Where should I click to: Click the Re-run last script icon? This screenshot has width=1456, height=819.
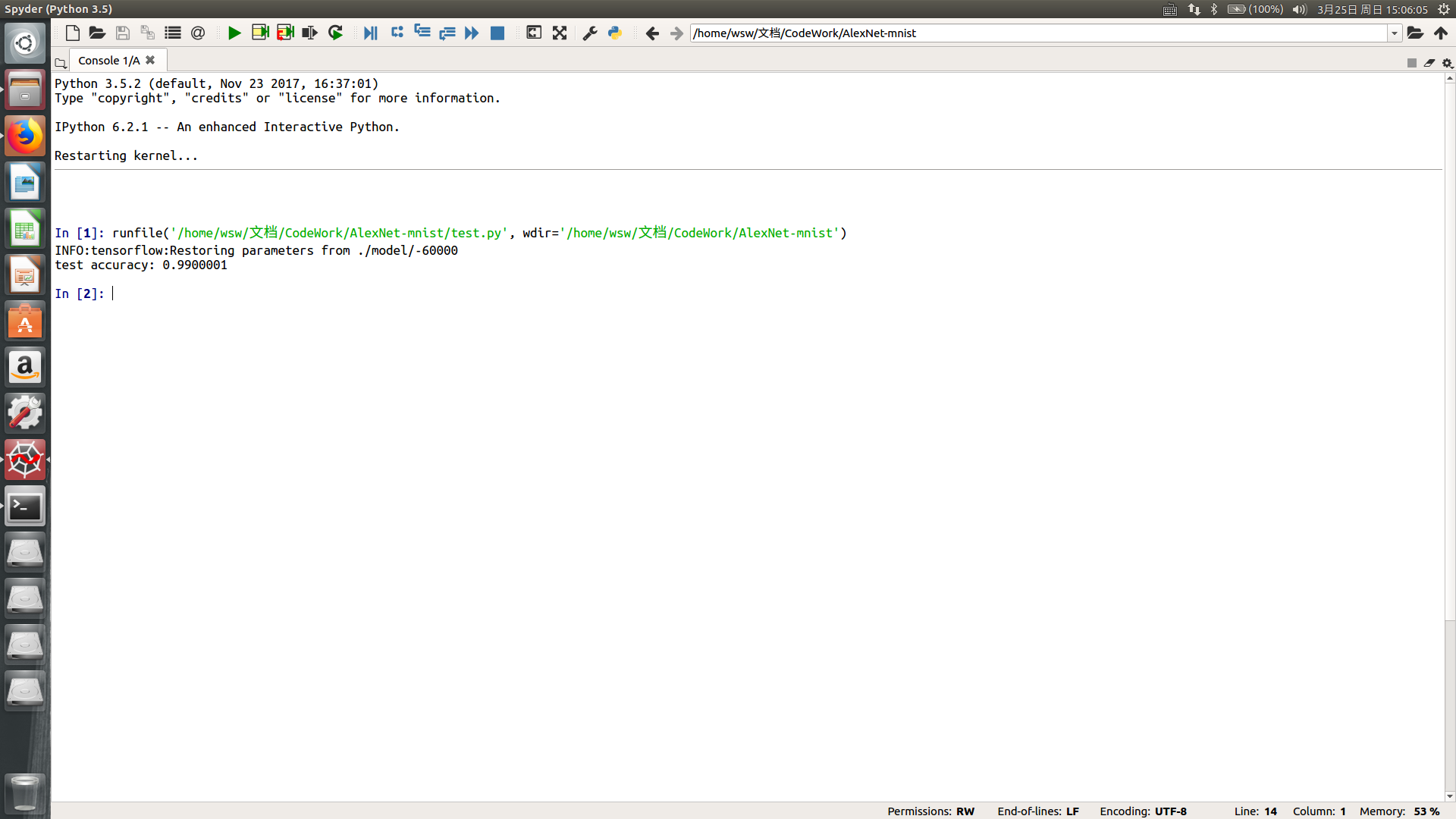click(335, 33)
